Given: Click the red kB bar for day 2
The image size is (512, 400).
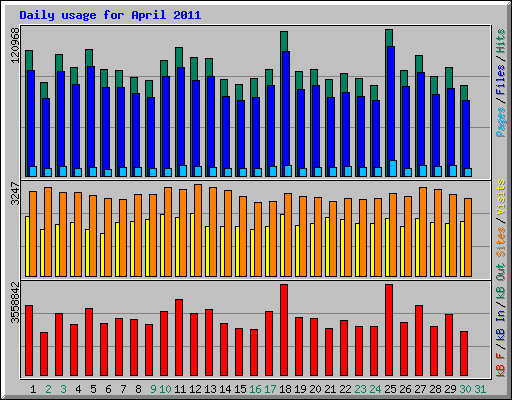Looking at the screenshot, I should (x=44, y=354).
